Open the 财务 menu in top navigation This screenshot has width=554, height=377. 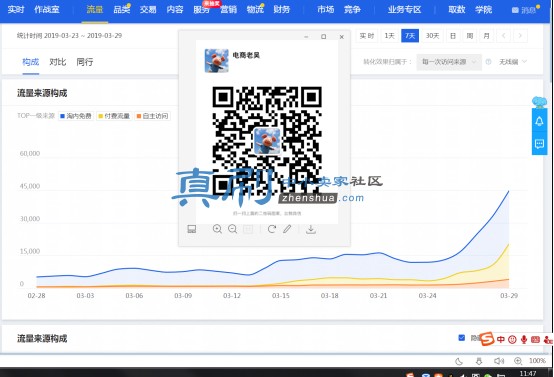click(282, 10)
